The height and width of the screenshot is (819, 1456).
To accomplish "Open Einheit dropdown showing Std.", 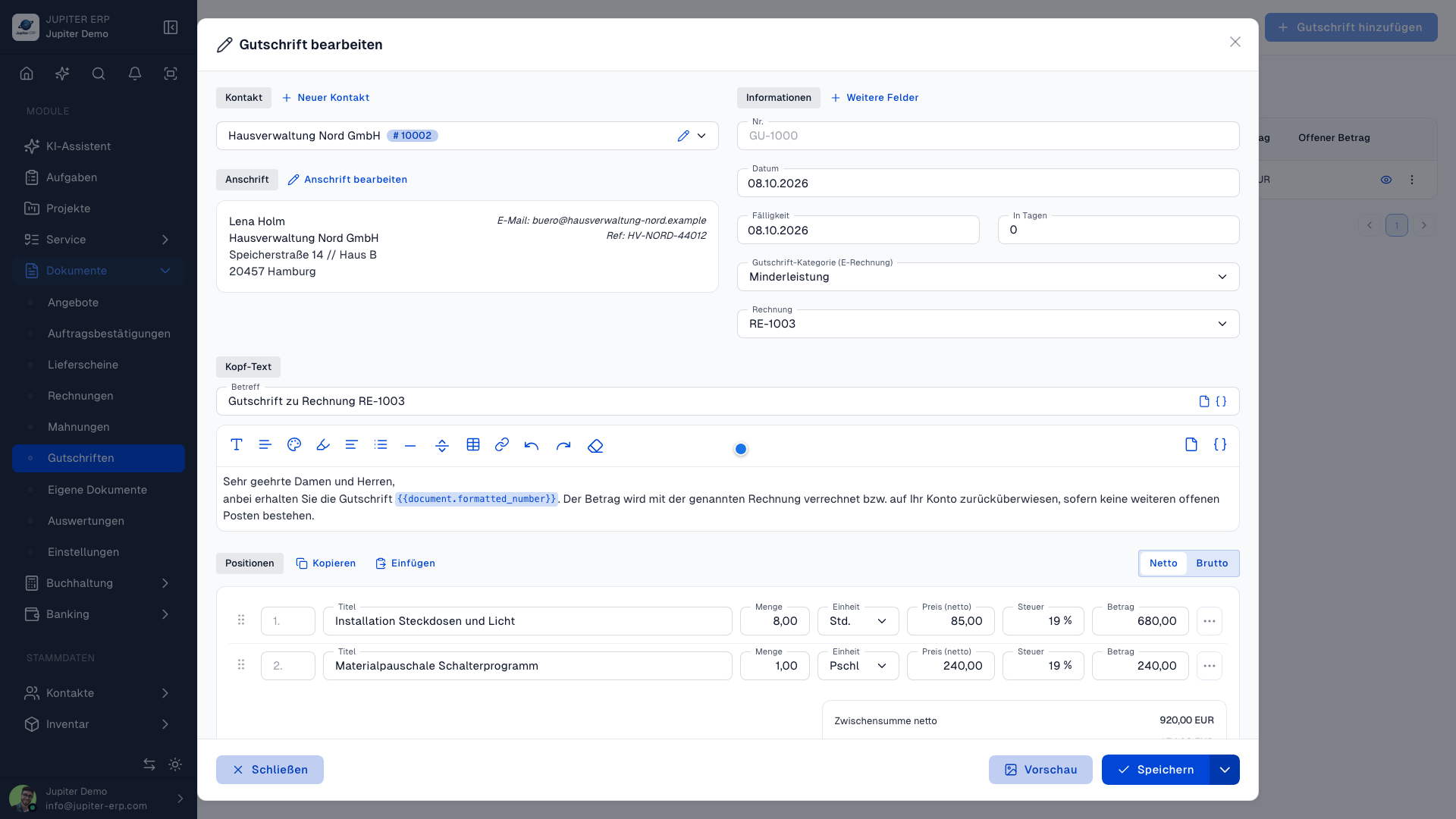I will pos(858,621).
